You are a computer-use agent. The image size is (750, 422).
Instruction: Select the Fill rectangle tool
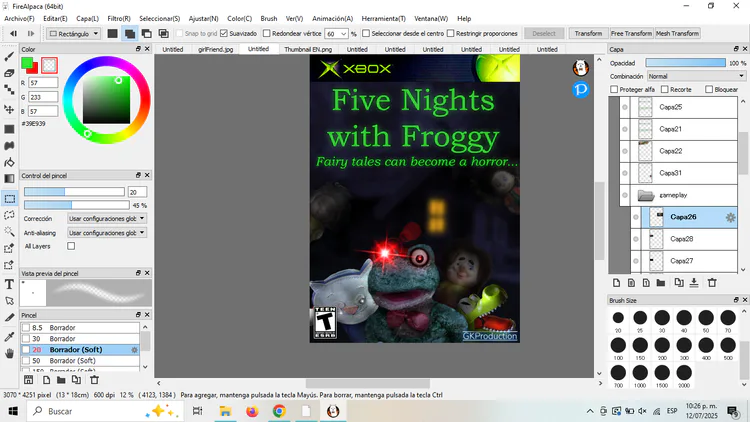tap(9, 129)
